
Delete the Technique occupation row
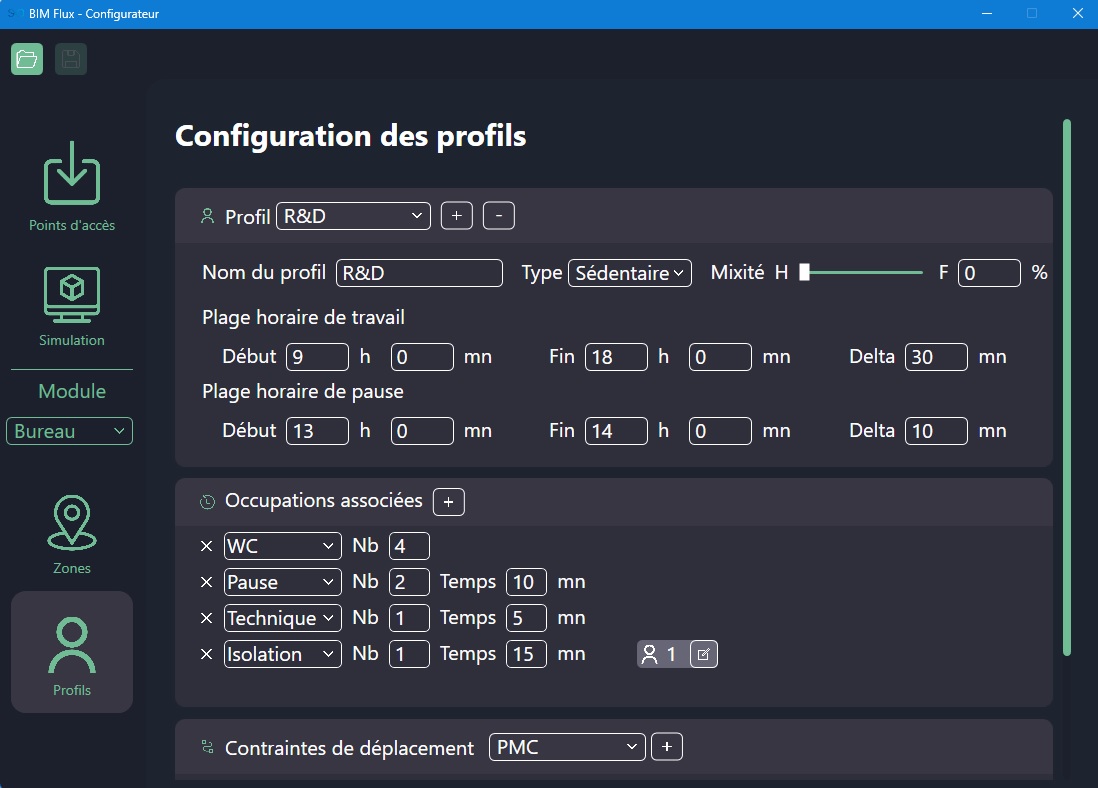[x=207, y=618]
